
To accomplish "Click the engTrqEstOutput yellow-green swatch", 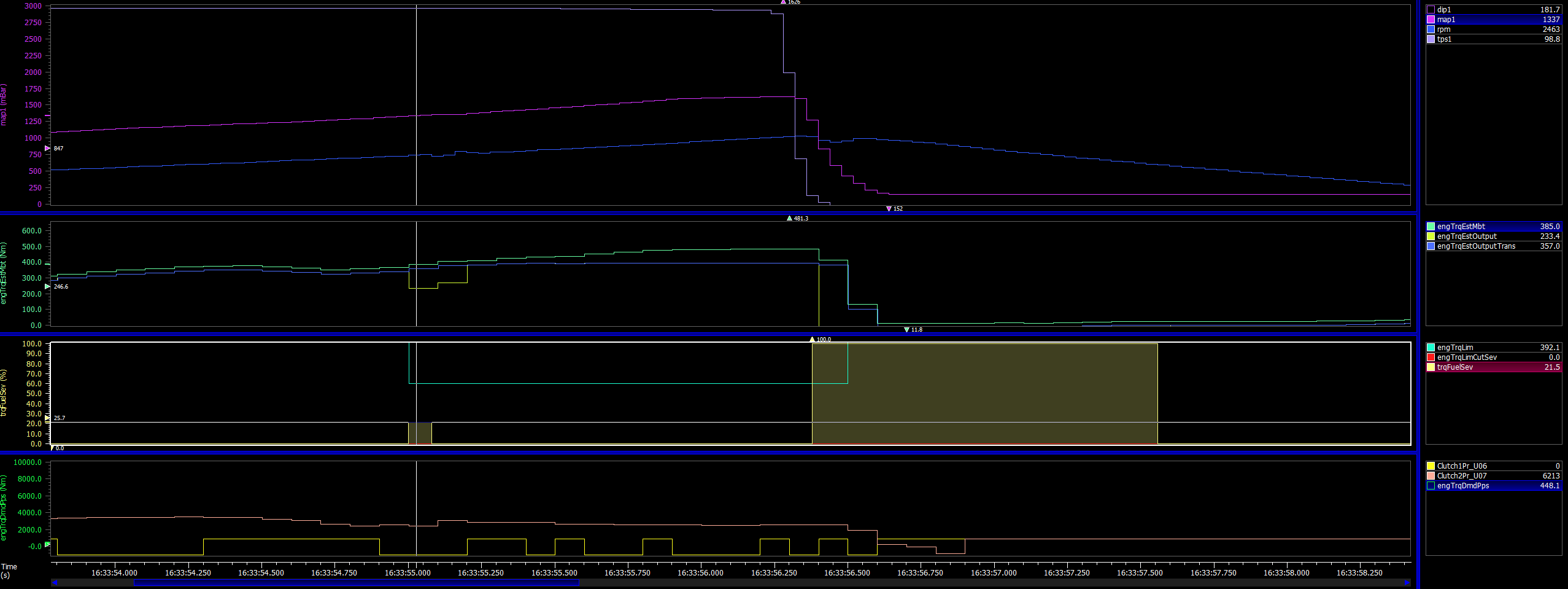I will point(1431,236).
